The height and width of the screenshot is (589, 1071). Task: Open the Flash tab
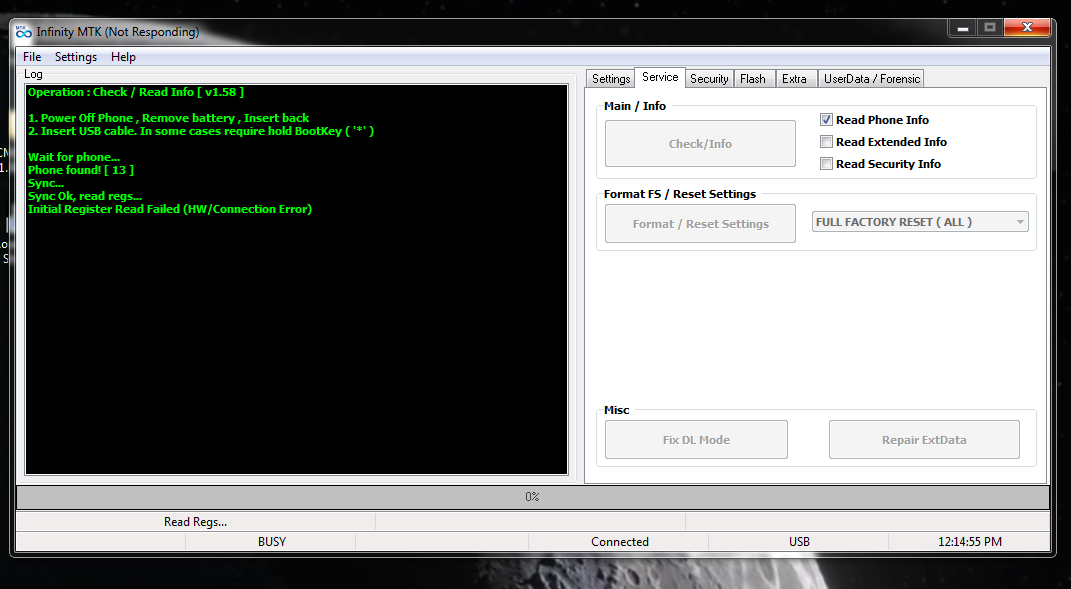[753, 79]
